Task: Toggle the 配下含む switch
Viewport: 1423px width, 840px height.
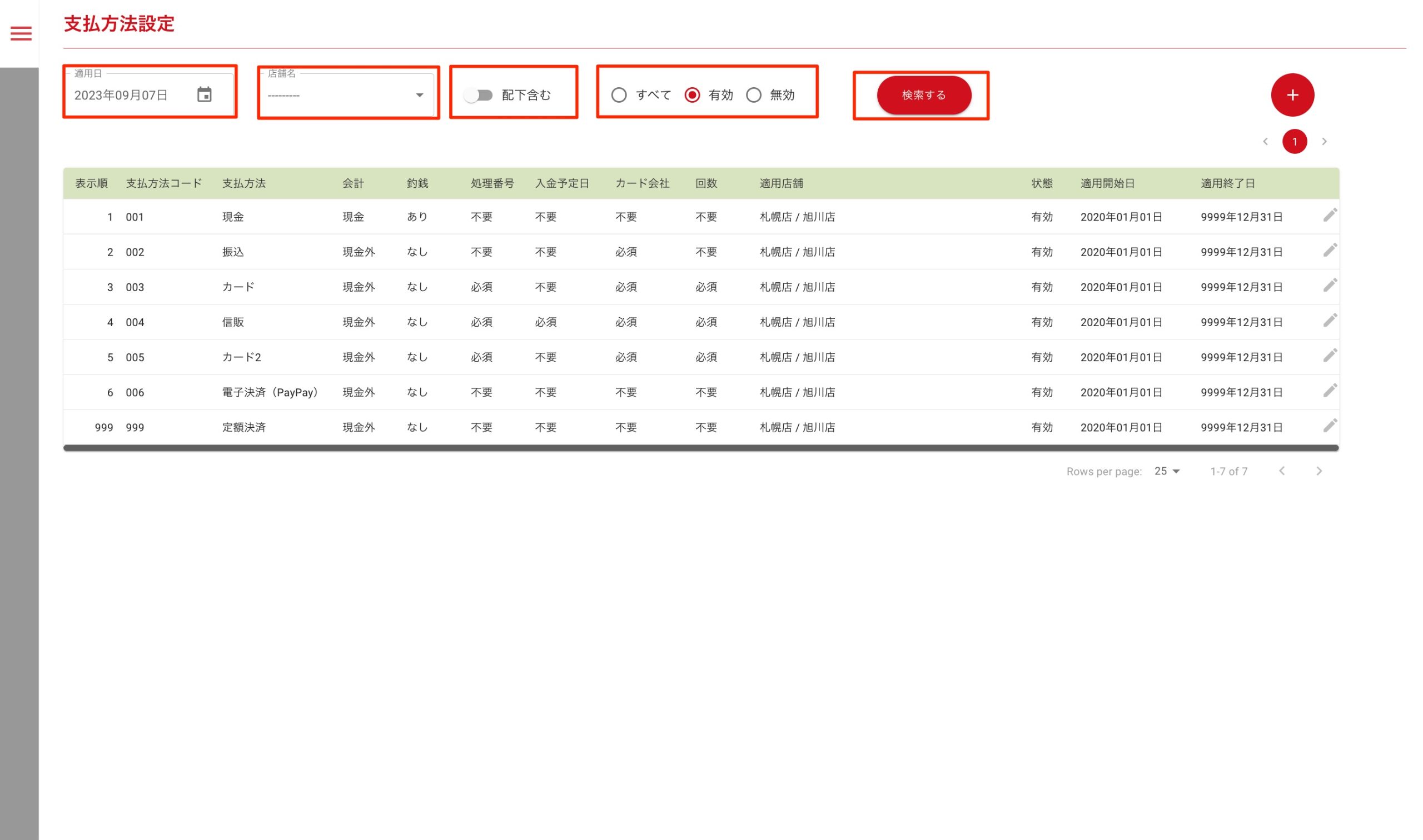Action: [x=478, y=95]
